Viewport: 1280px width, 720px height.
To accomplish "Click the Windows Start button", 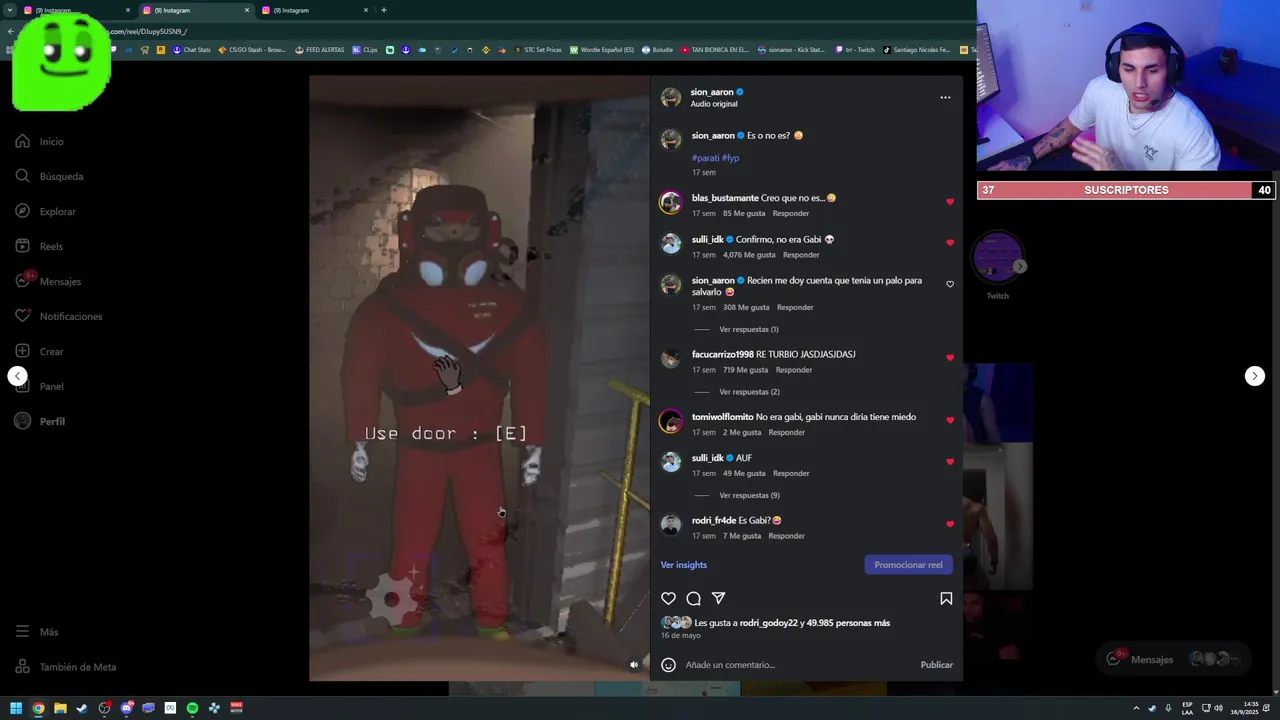I will (x=16, y=708).
